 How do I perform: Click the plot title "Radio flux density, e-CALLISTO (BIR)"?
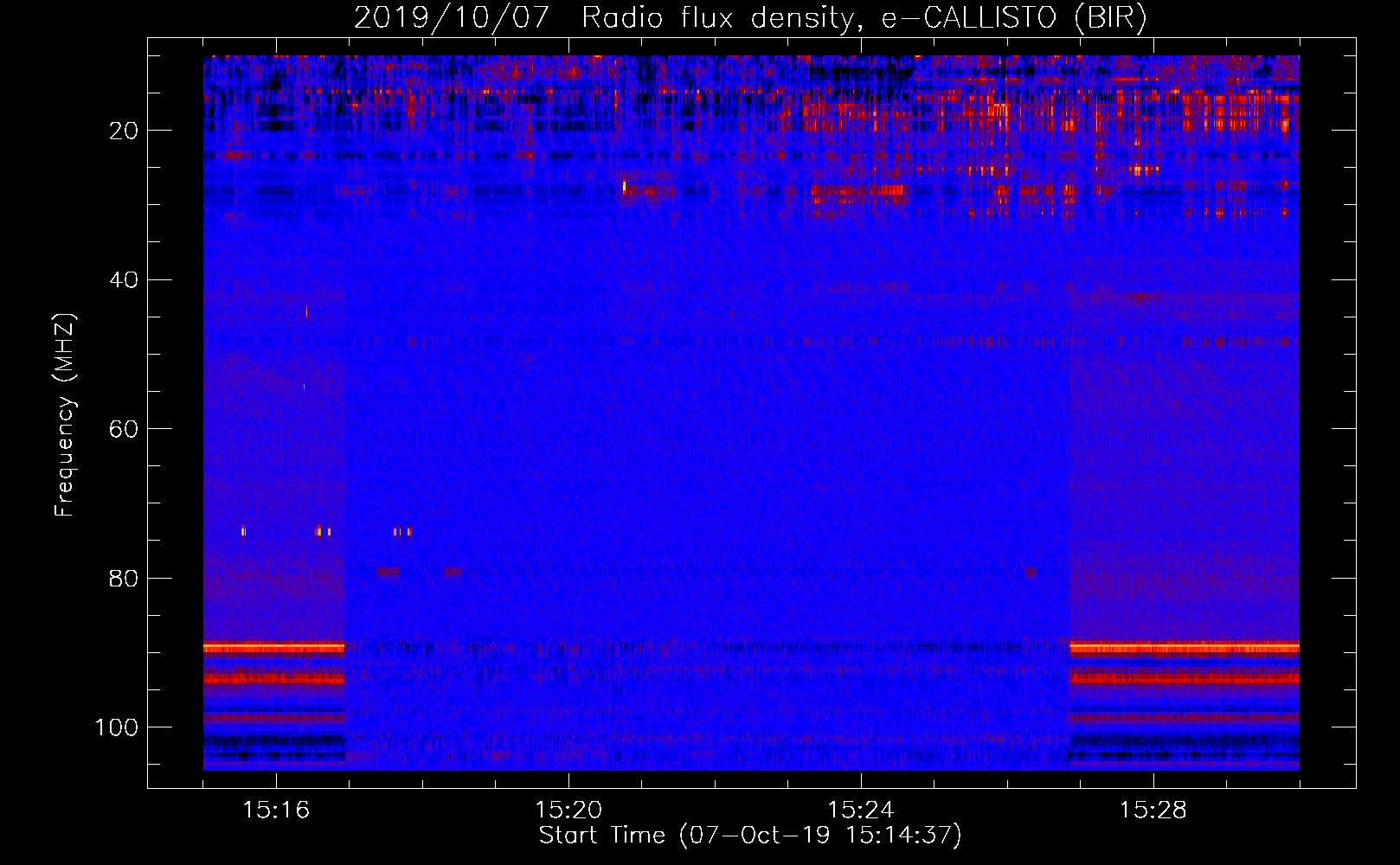click(x=864, y=18)
